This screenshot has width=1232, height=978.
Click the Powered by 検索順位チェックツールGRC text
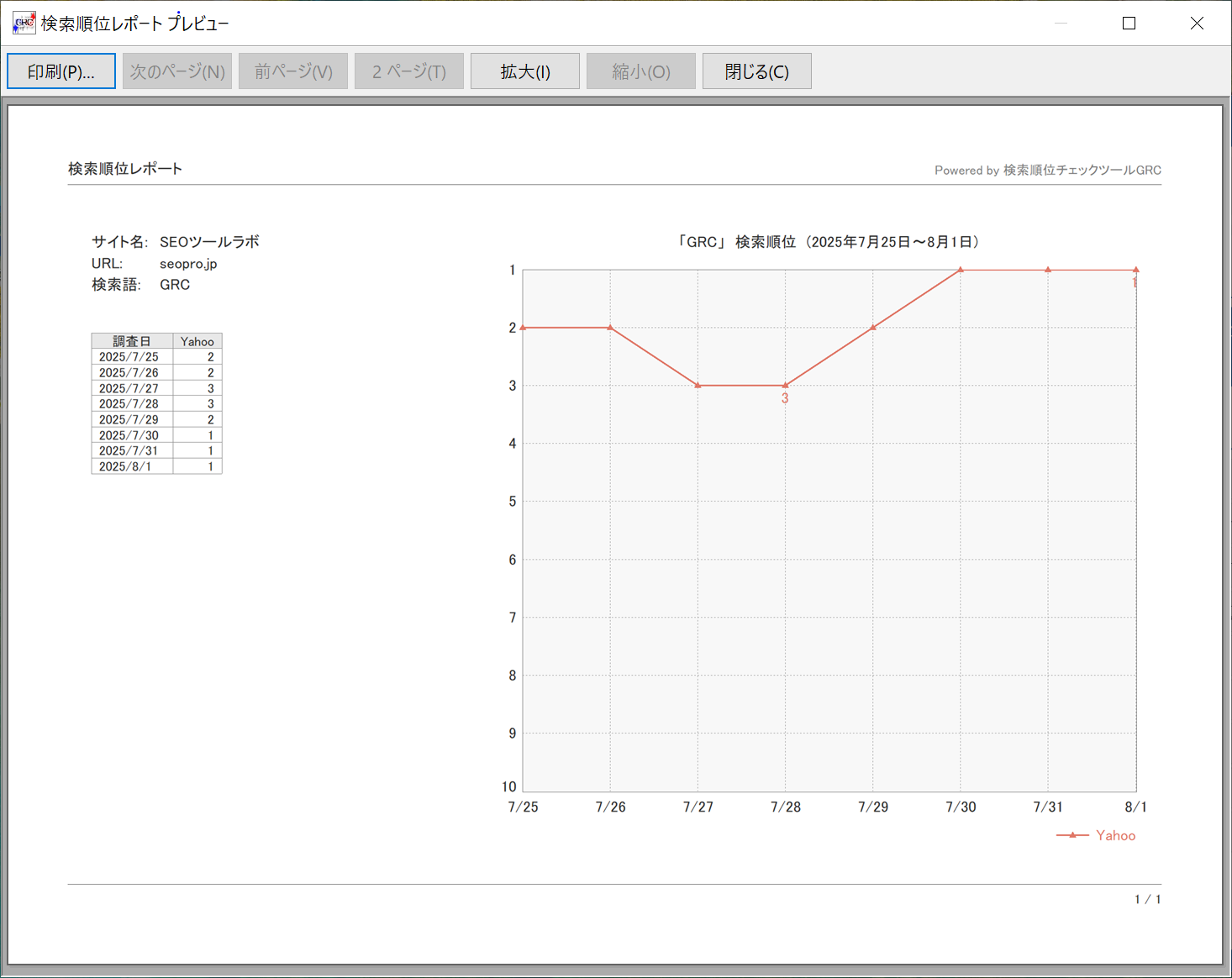pos(1048,170)
